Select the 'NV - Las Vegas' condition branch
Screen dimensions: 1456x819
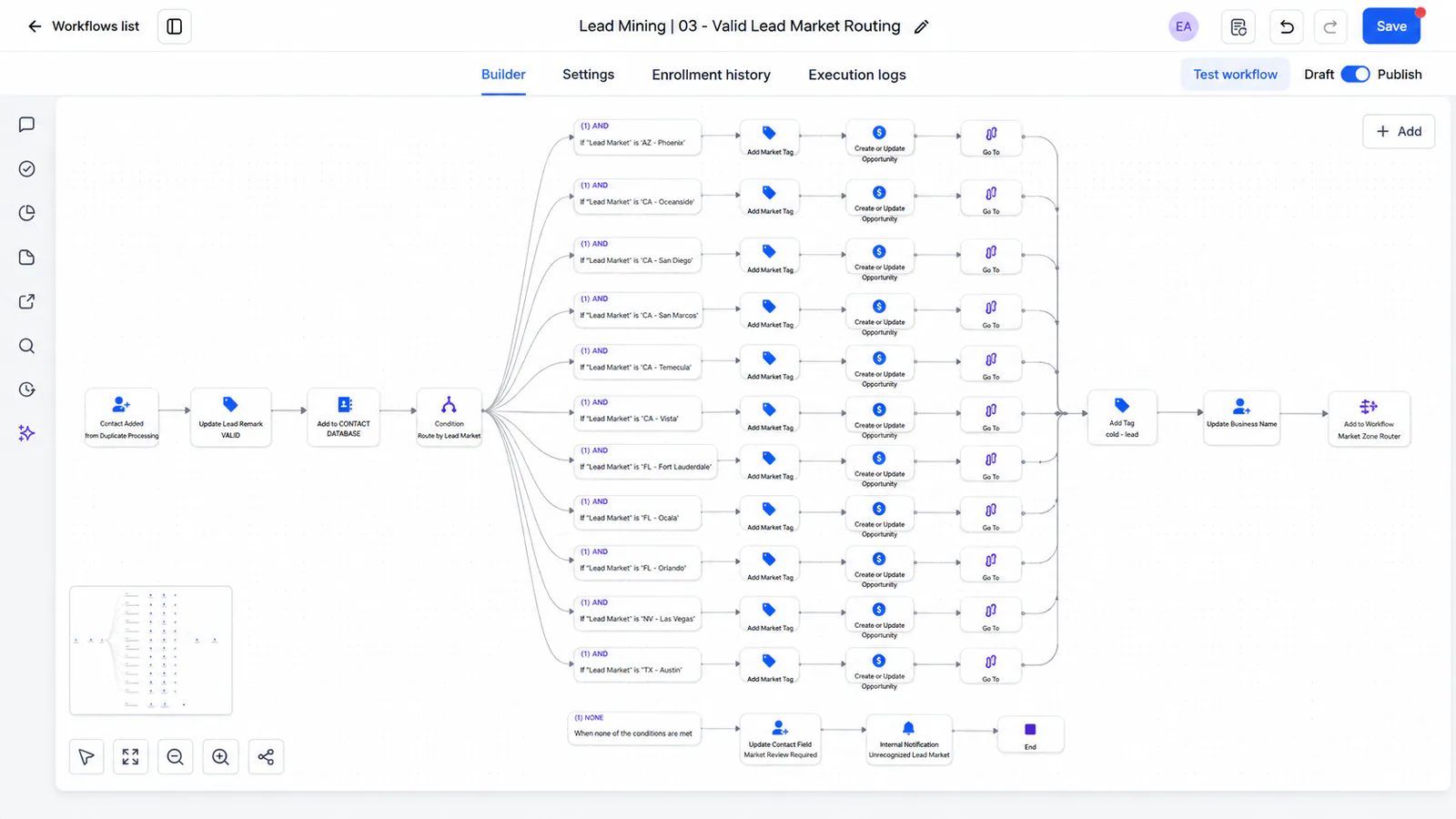coord(637,612)
